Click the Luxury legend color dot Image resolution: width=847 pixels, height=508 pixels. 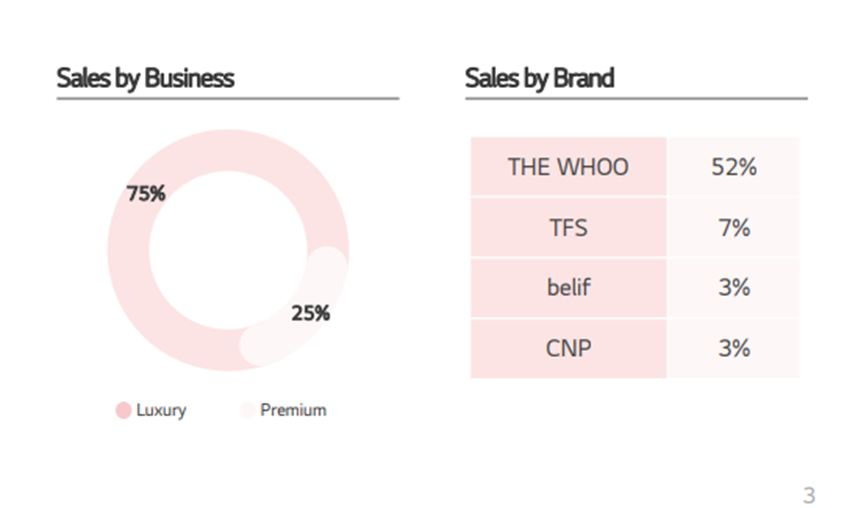click(123, 410)
